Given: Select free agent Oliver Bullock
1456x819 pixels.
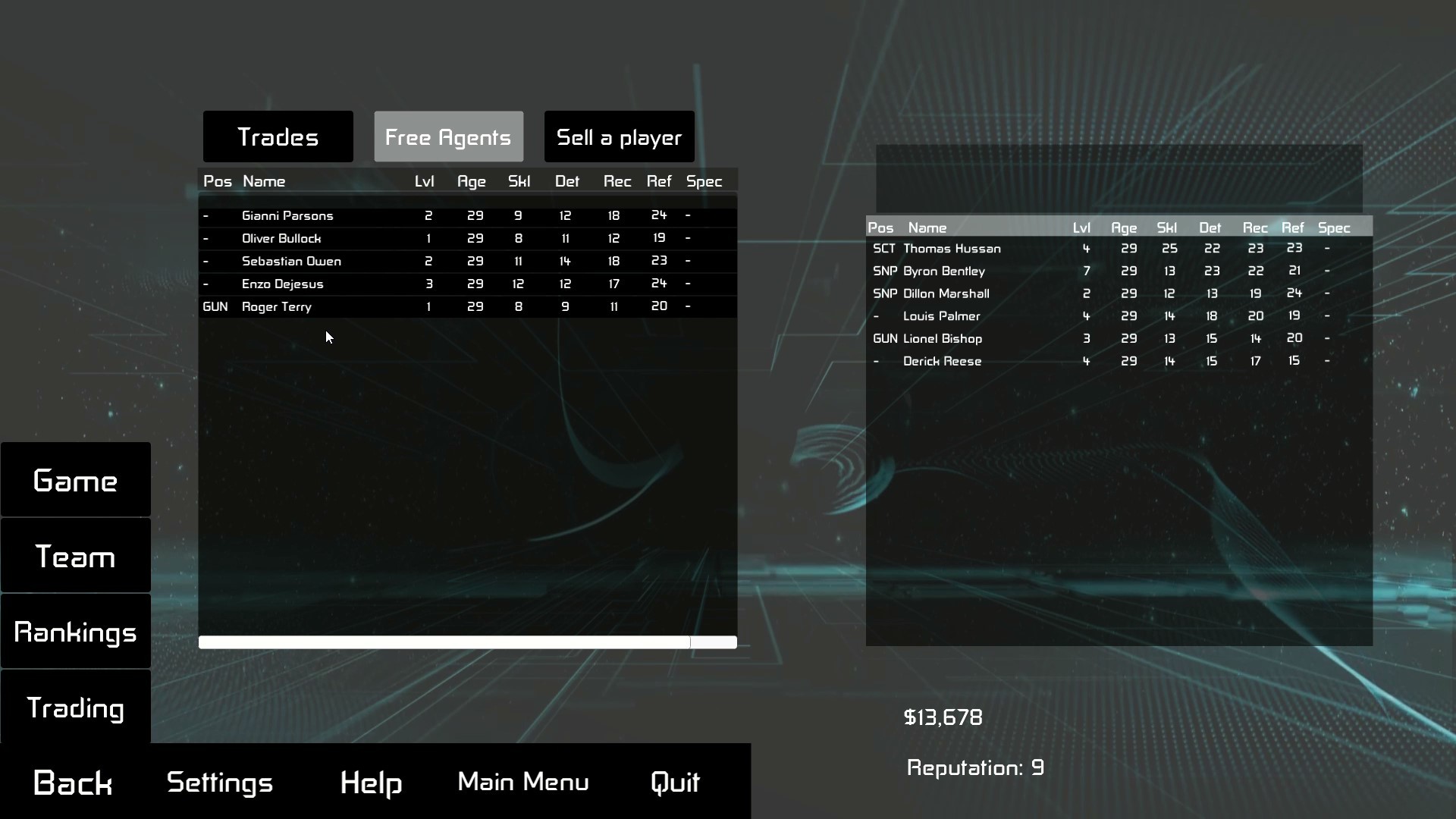Looking at the screenshot, I should coord(282,238).
